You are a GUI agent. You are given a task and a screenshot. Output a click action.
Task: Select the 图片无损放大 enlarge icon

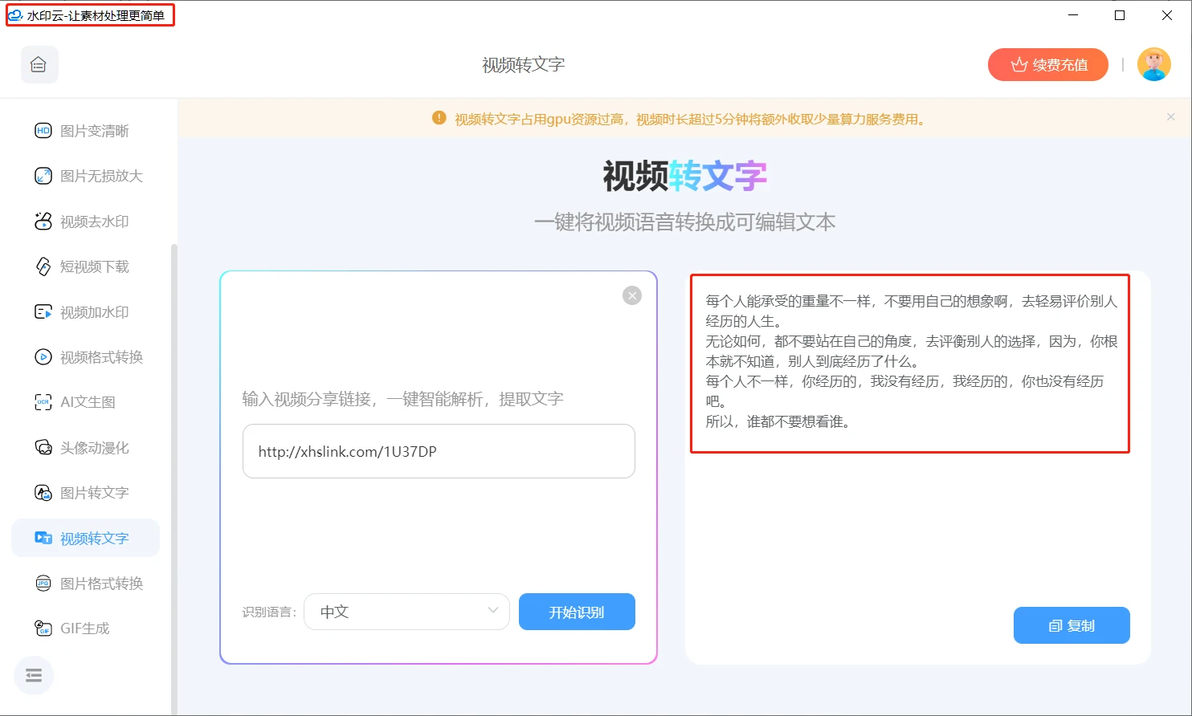[x=43, y=176]
